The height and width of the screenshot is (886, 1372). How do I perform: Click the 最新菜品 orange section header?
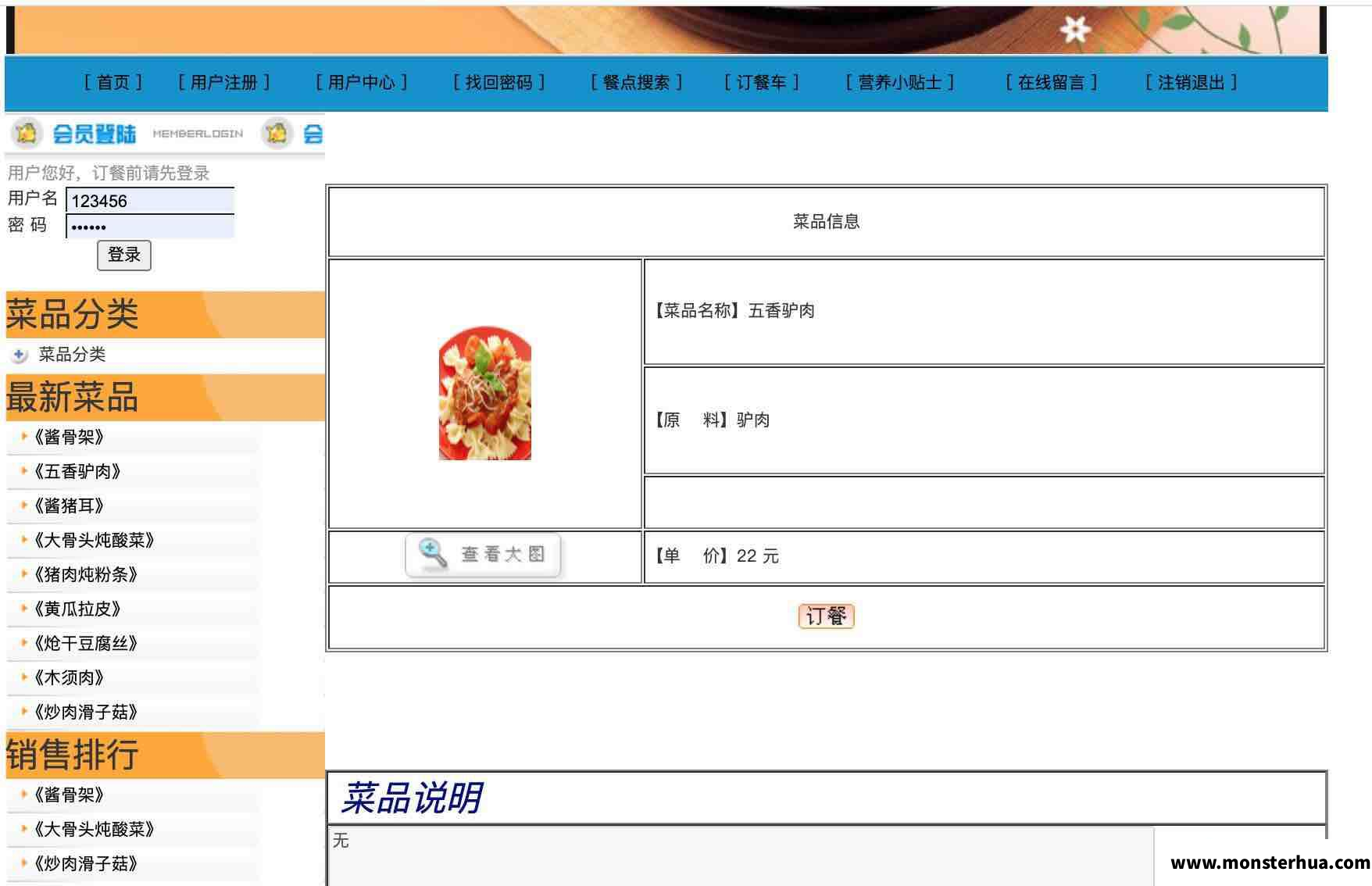click(165, 398)
